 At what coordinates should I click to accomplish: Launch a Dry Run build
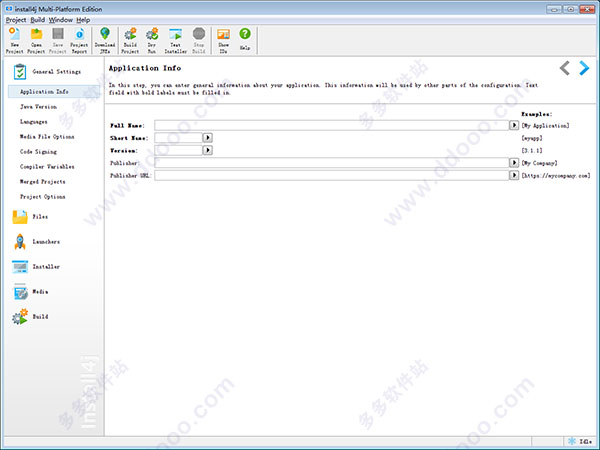click(152, 40)
